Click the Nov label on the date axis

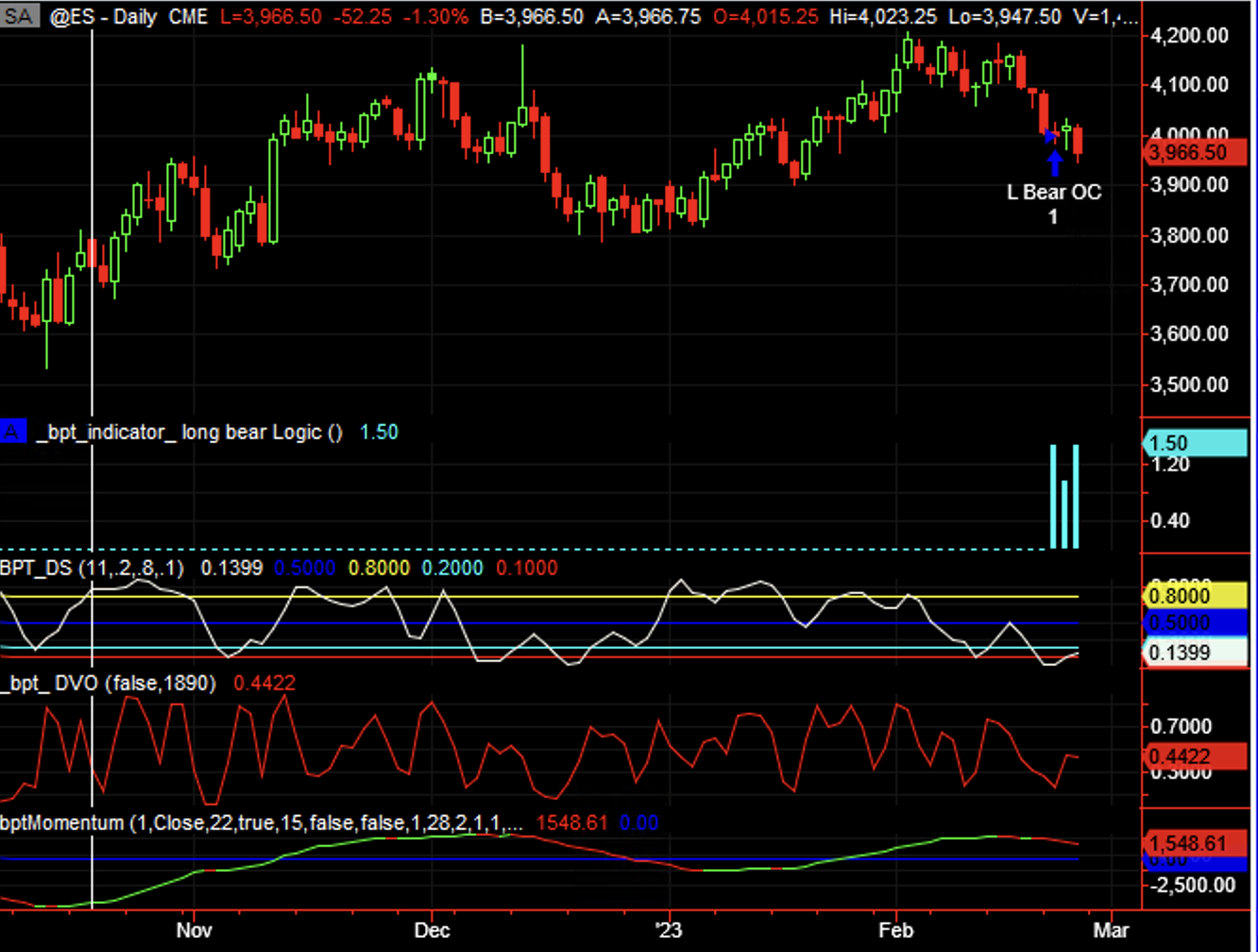(193, 929)
